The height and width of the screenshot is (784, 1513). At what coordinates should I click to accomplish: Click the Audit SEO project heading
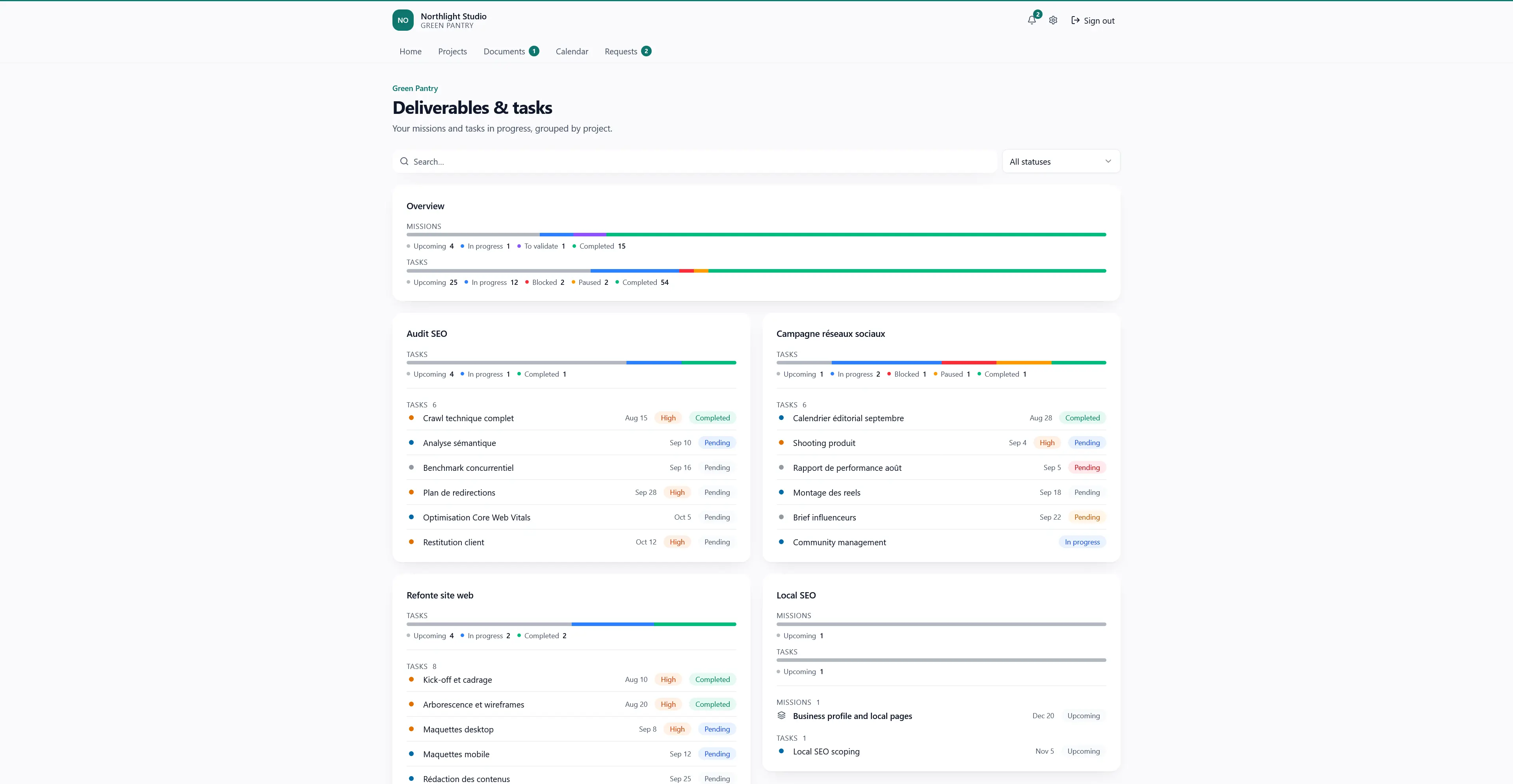(x=426, y=334)
